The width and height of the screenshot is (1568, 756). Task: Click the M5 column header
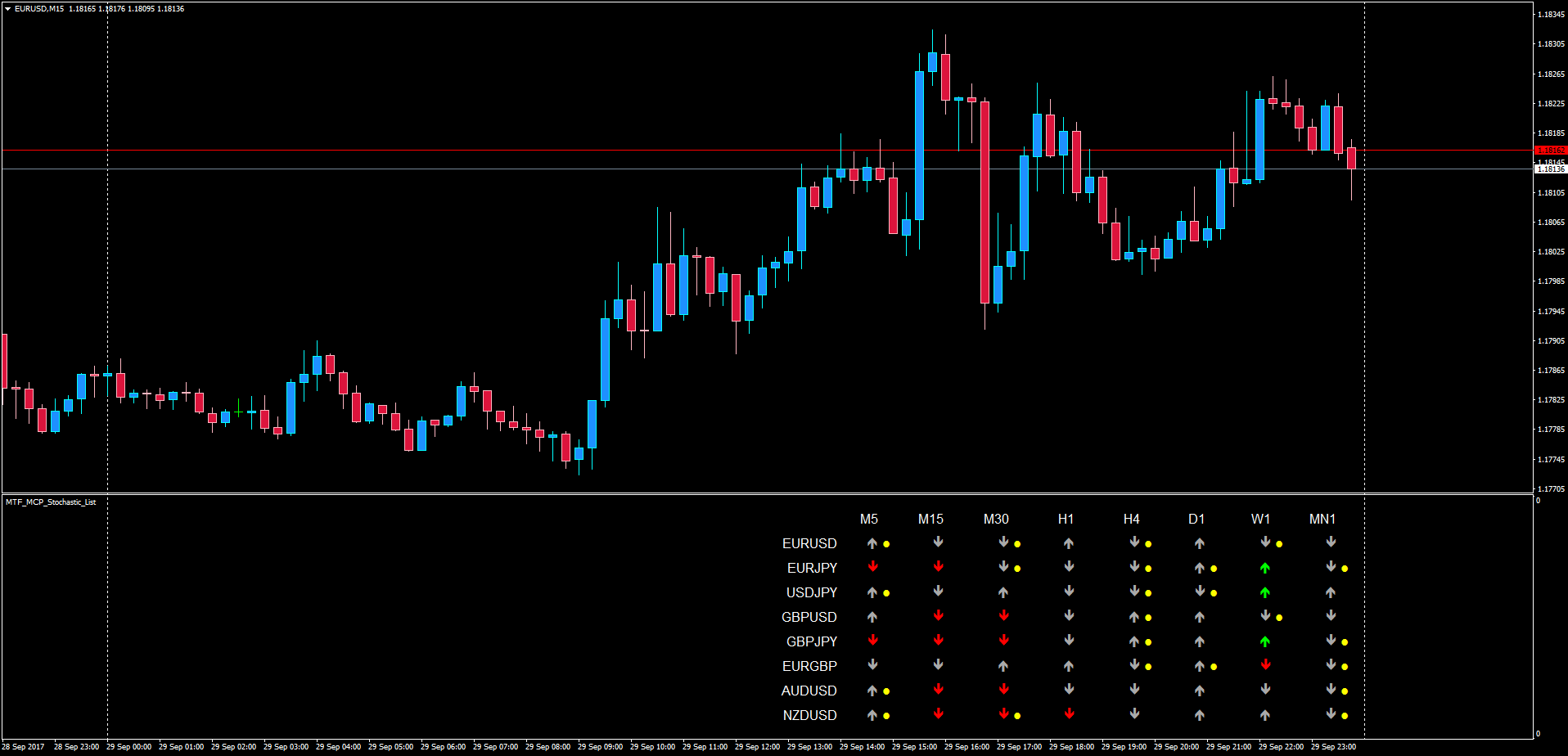[869, 519]
